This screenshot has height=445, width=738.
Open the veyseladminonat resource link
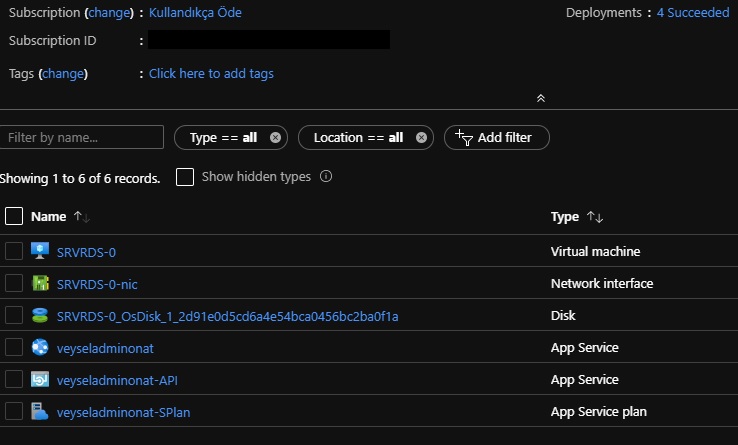click(x=105, y=348)
